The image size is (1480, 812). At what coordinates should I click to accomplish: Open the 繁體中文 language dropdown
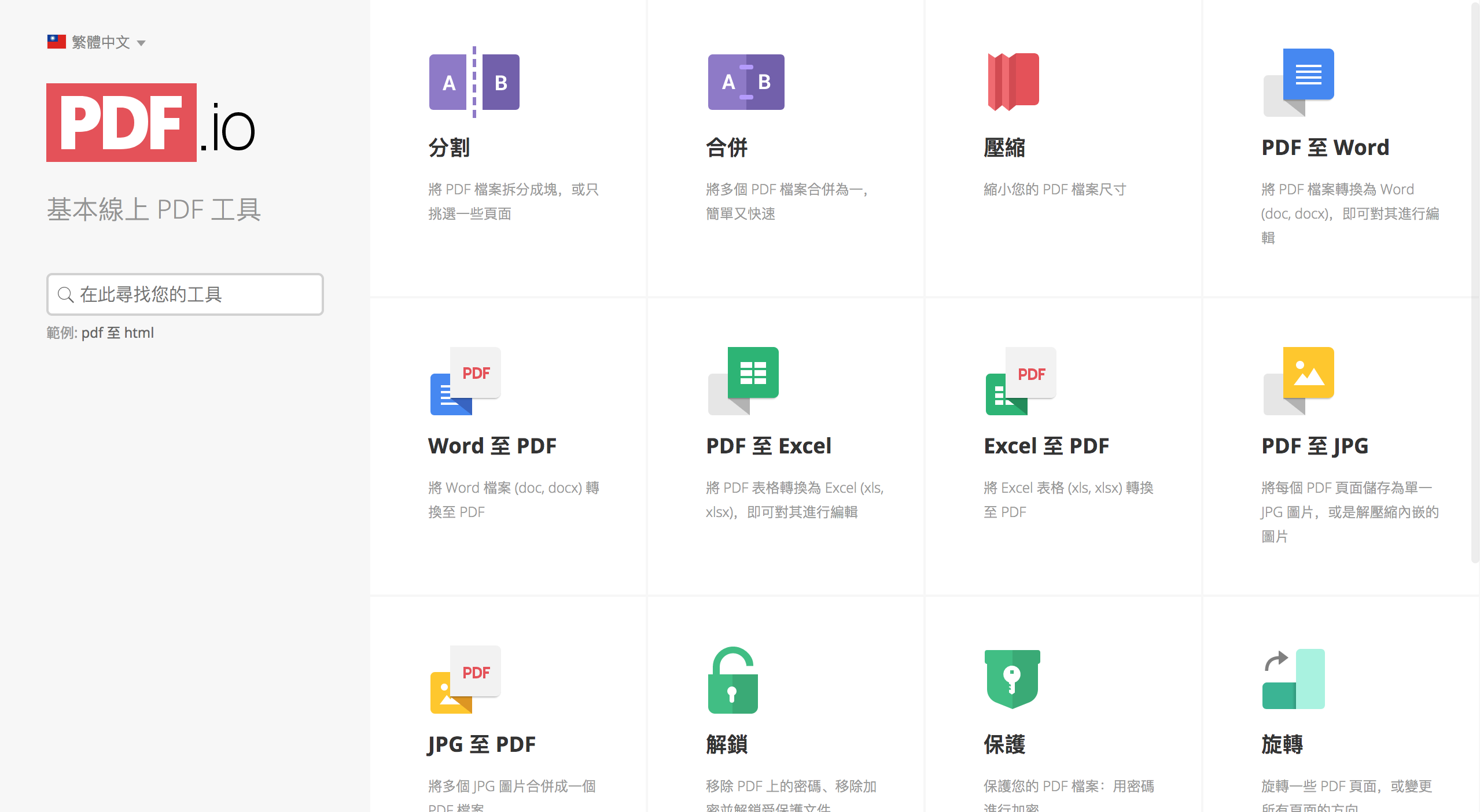97,42
